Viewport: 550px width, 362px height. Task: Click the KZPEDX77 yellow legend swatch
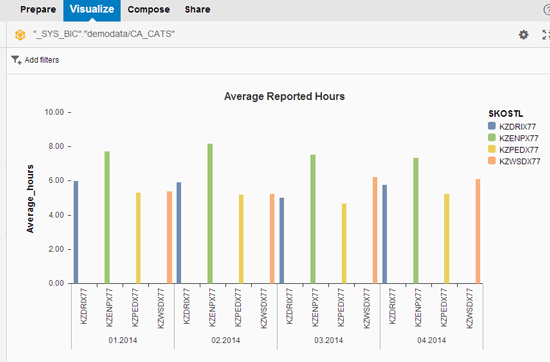pyautogui.click(x=492, y=149)
